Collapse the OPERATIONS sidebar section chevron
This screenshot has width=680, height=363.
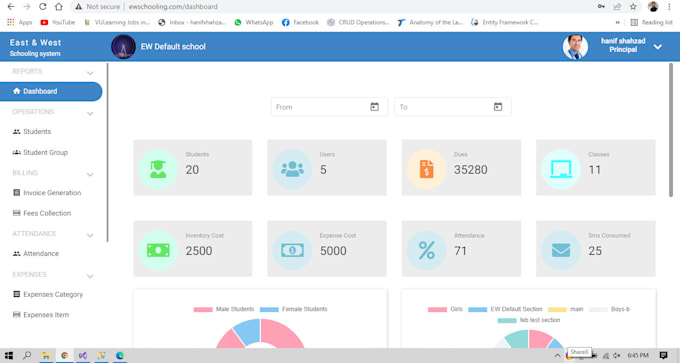90,114
